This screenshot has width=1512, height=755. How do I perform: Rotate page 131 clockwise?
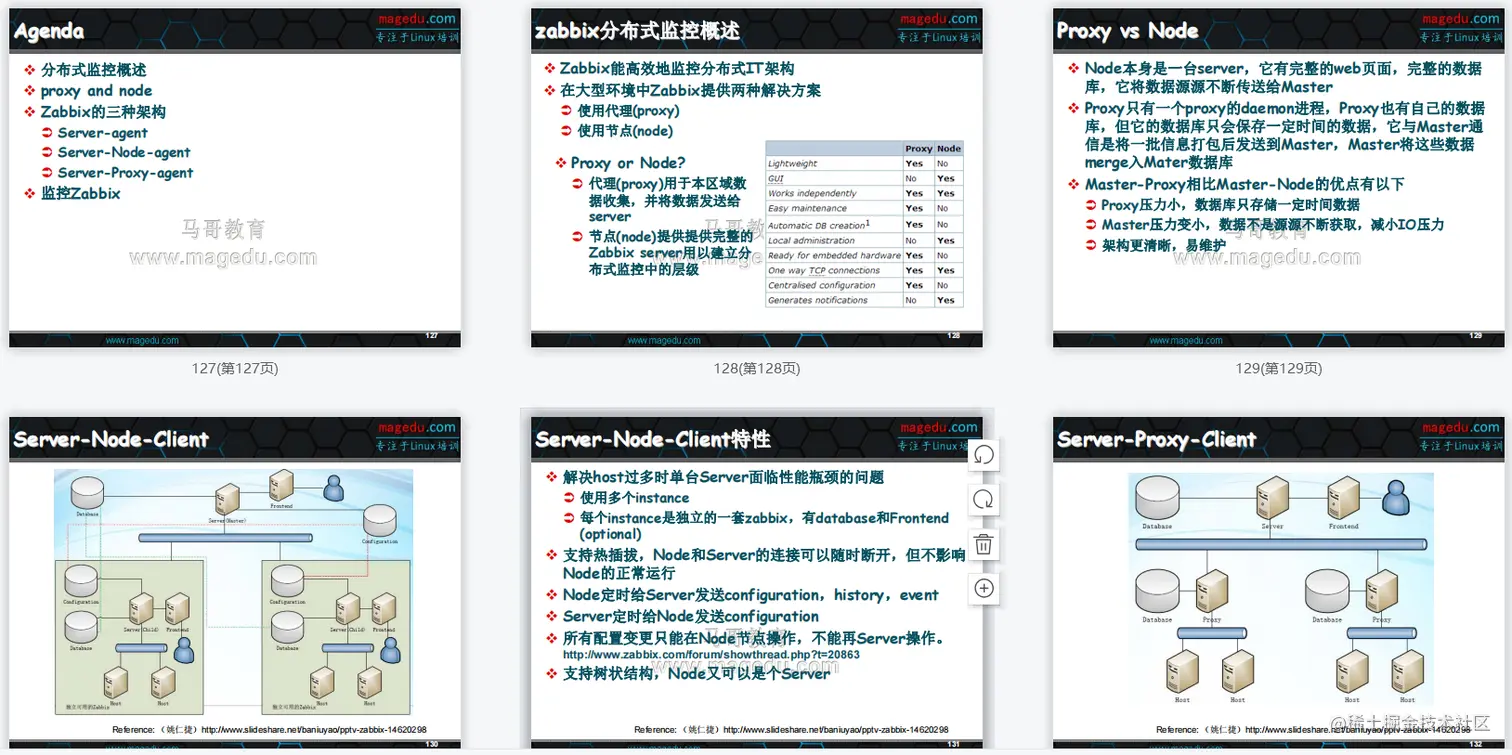click(984, 499)
